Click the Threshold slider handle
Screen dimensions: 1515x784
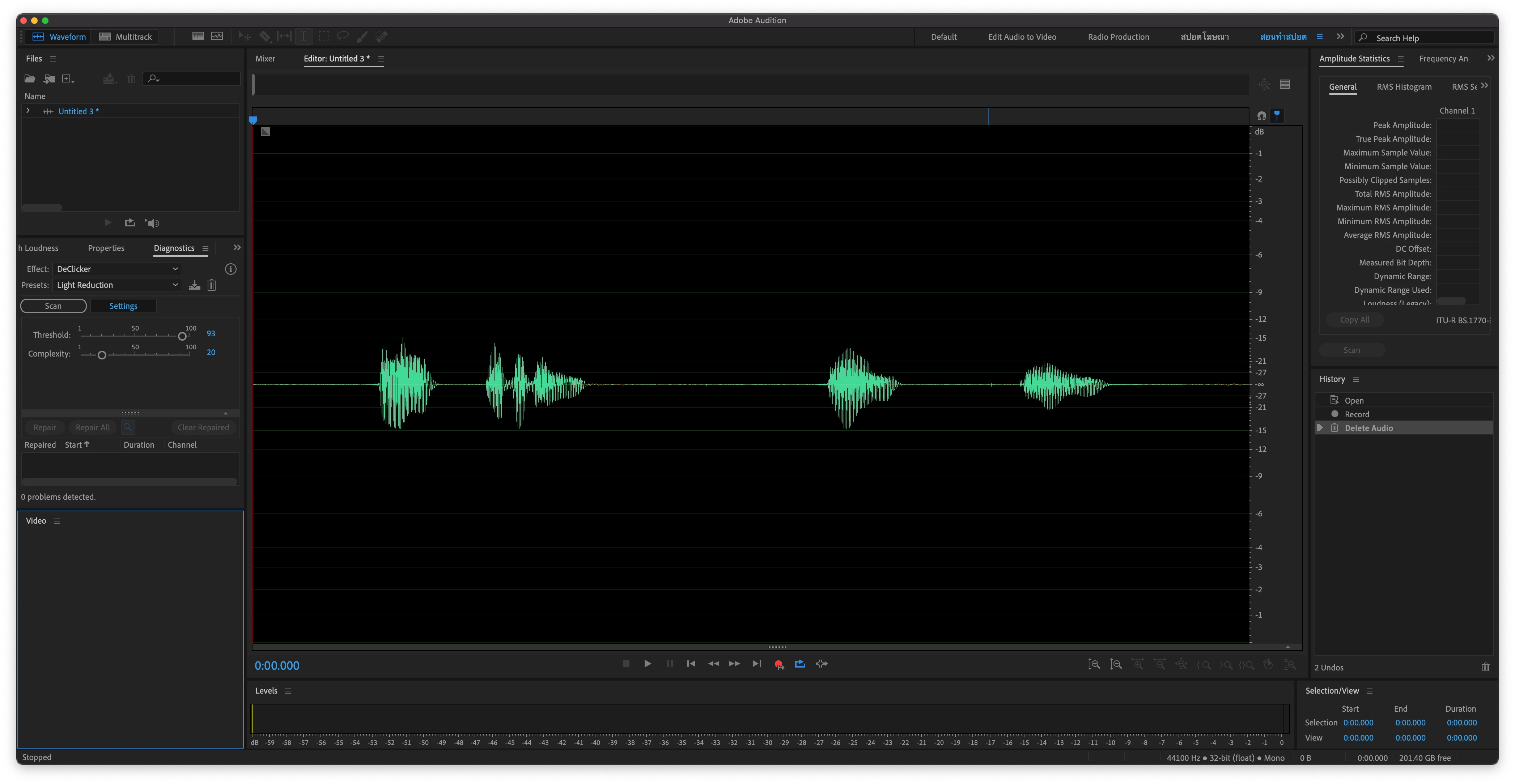182,336
